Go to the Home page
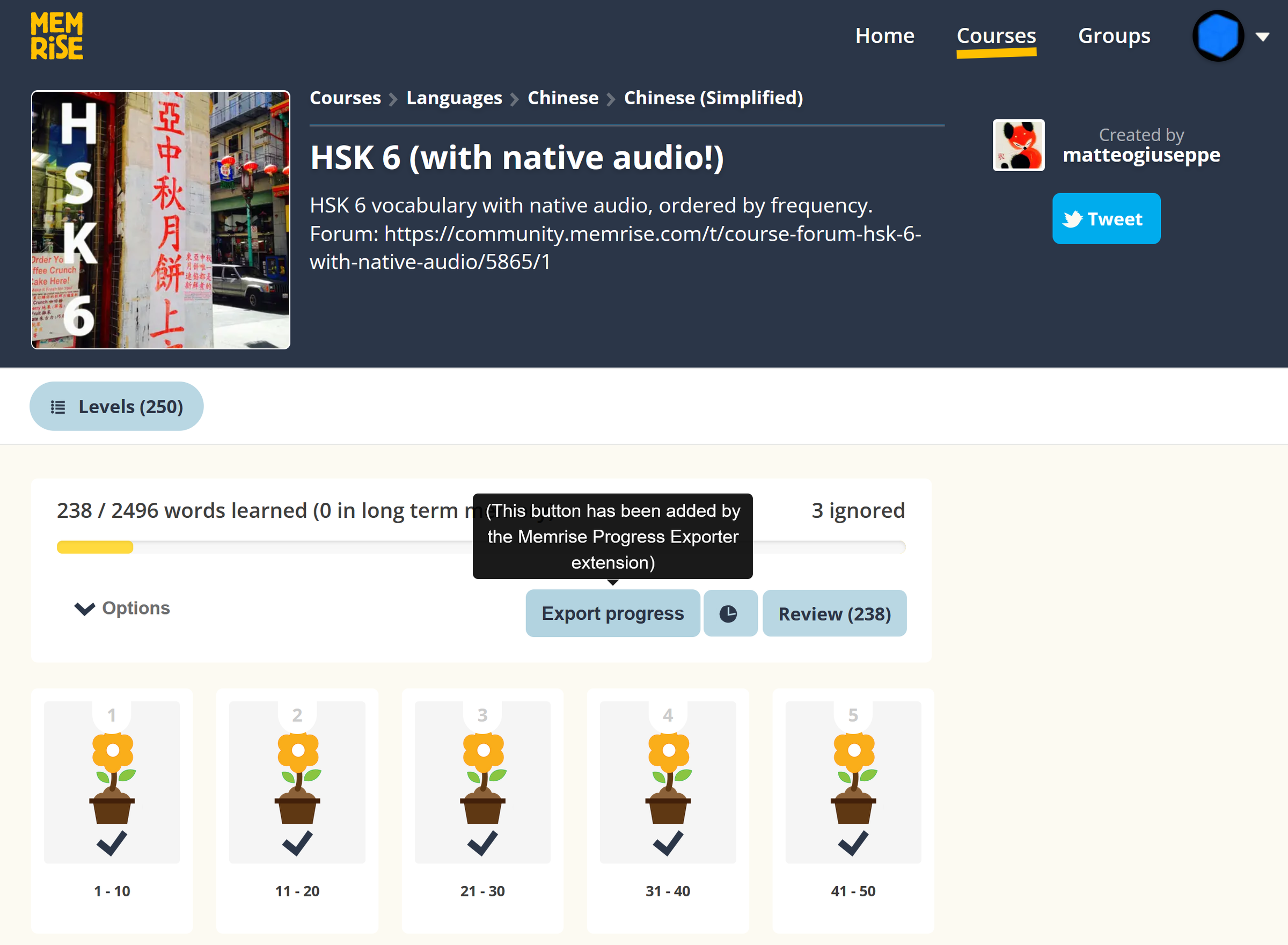The height and width of the screenshot is (945, 1288). tap(884, 35)
